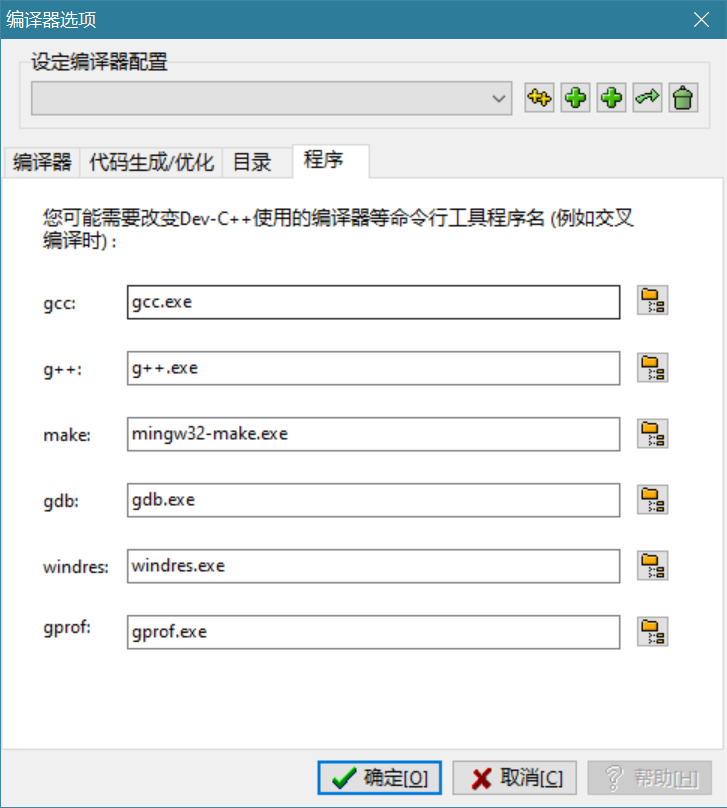Open the 代码生成/优化 tab
727x808 pixels.
coord(151,162)
